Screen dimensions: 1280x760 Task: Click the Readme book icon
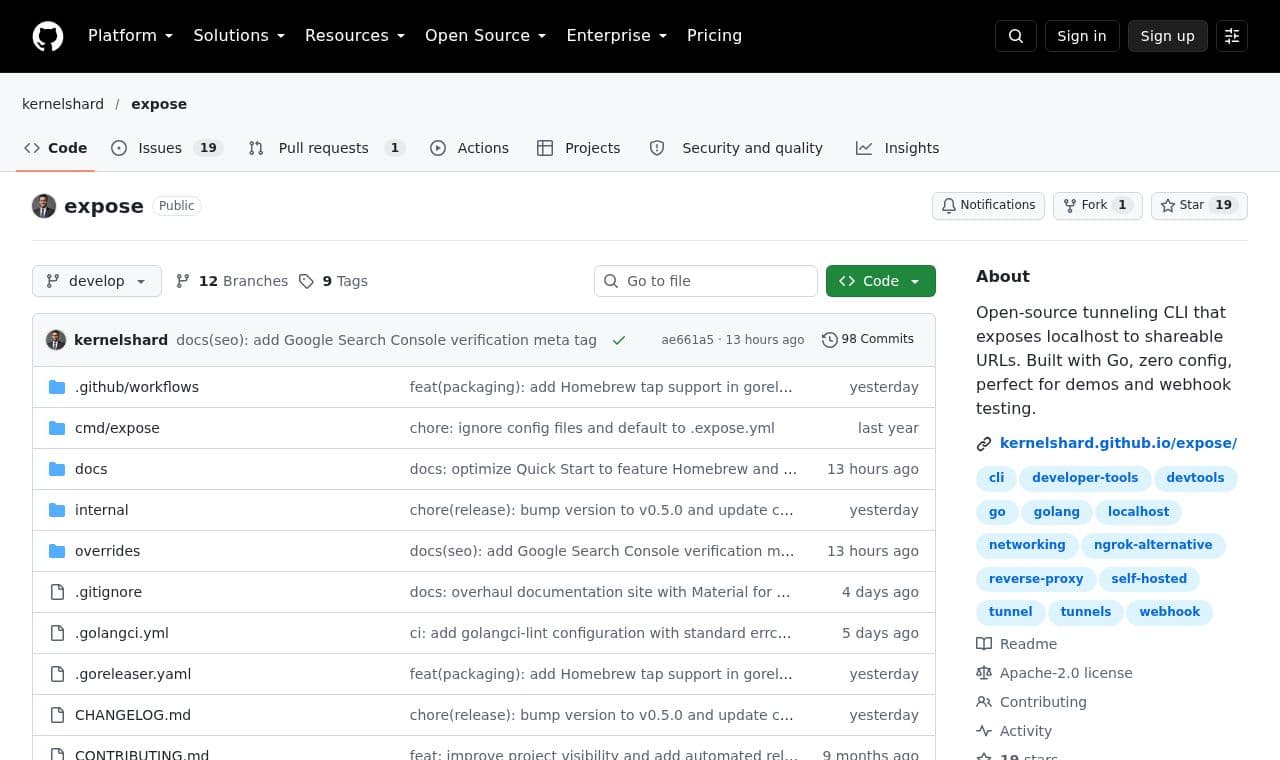pos(984,644)
